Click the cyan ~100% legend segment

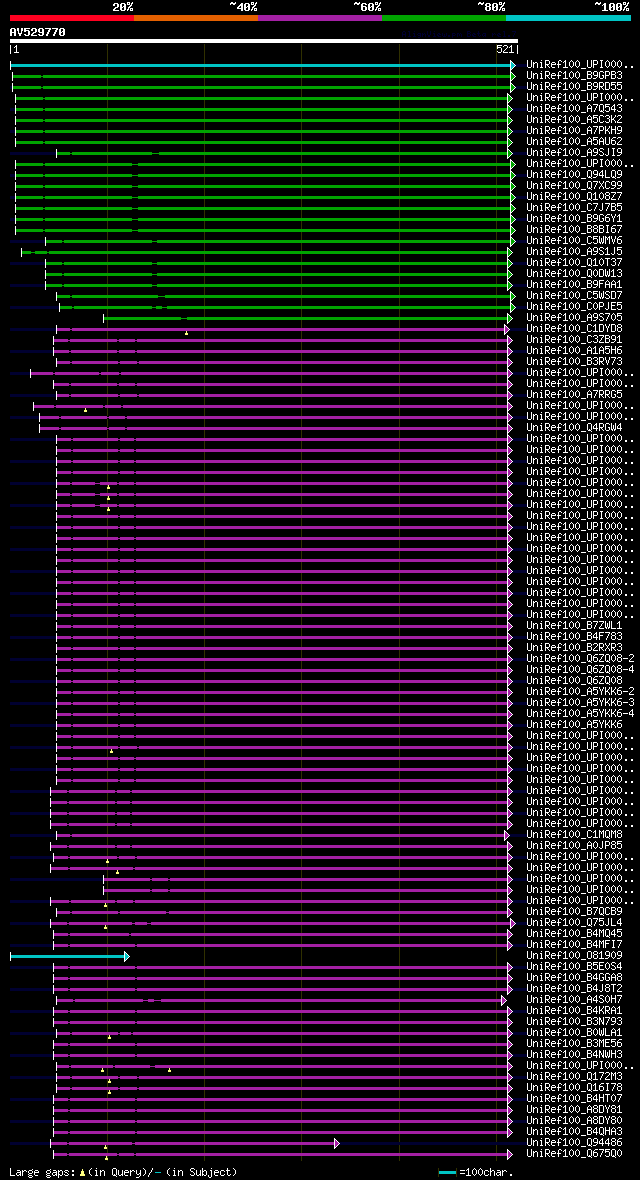tap(568, 17)
